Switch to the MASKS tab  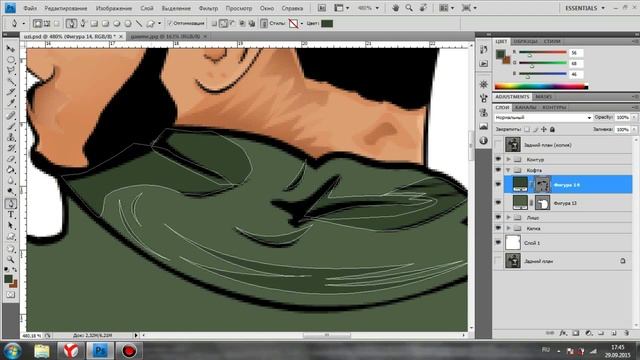click(543, 97)
